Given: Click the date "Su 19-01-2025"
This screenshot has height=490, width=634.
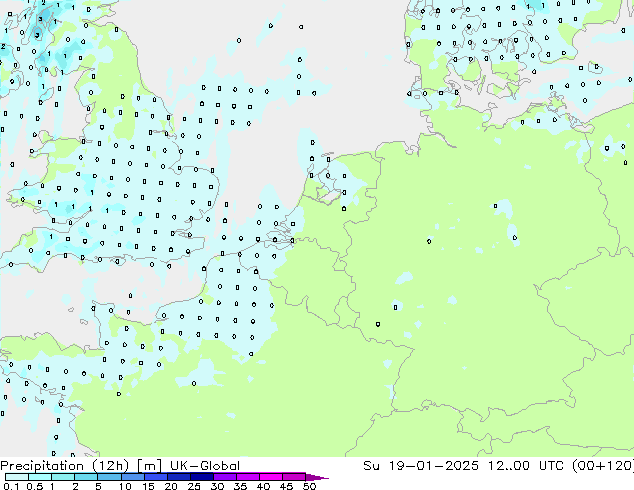Looking at the screenshot, I should [x=421, y=466].
